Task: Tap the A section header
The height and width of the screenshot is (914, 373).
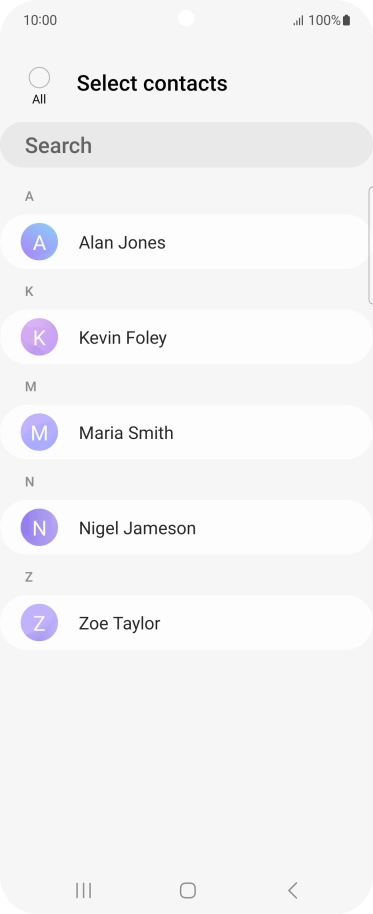Action: pos(29,196)
